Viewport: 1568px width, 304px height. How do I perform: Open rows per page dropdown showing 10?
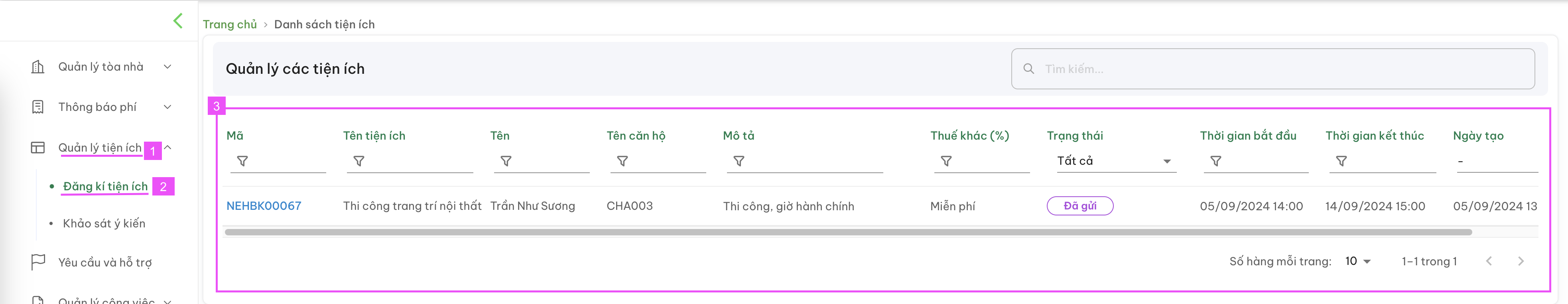coord(1358,261)
